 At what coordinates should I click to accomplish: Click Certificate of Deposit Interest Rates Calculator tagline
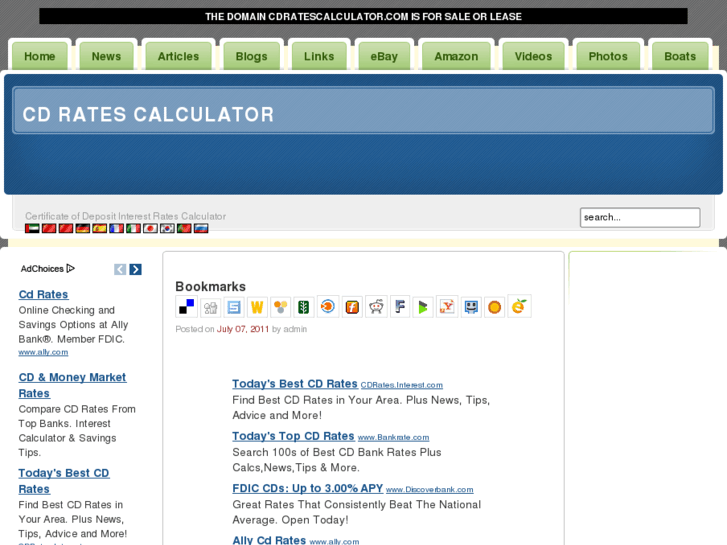tap(126, 216)
